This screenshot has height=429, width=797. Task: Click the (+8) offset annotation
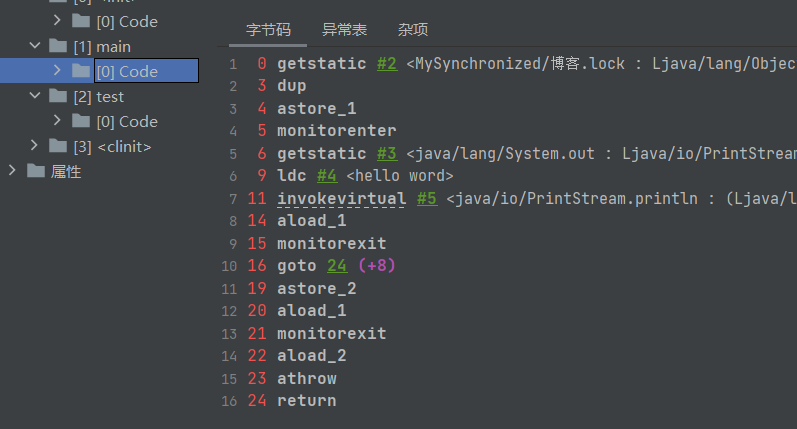pos(377,265)
